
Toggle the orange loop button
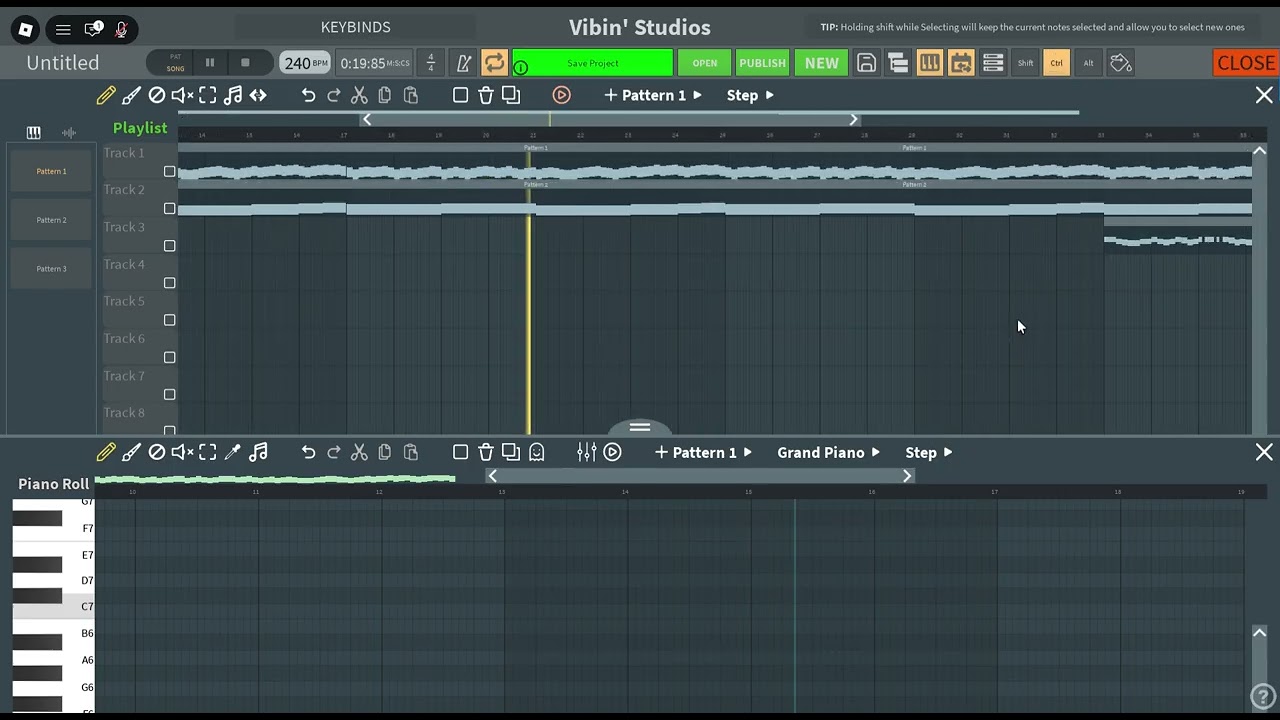494,63
